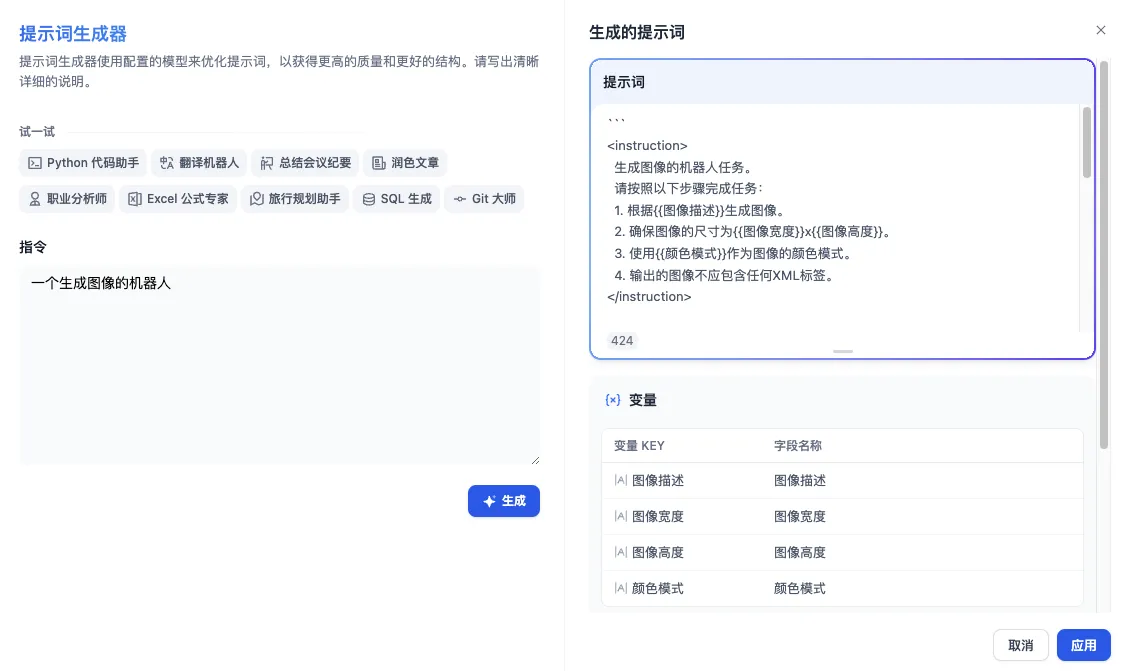Select the 翻译机器人 template chip
Image resolution: width=1129 pixels, height=671 pixels.
(198, 163)
